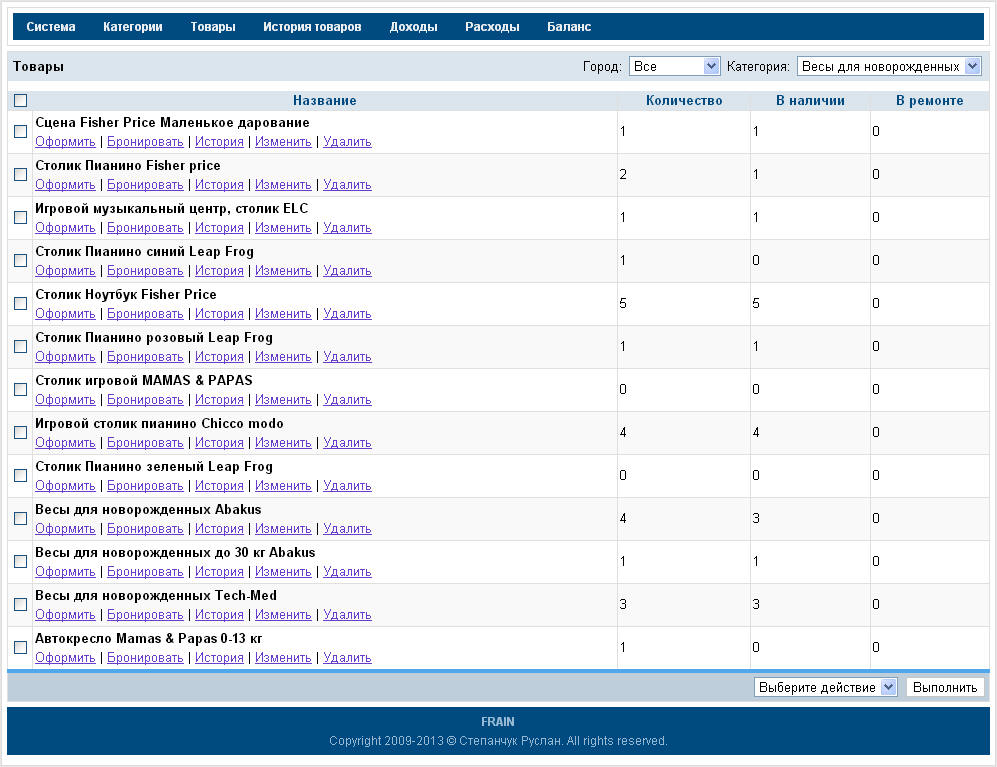Viewport: 997px width, 767px height.
Task: Click product name Столик Ноутбук Fisher Price
Action: point(126,294)
